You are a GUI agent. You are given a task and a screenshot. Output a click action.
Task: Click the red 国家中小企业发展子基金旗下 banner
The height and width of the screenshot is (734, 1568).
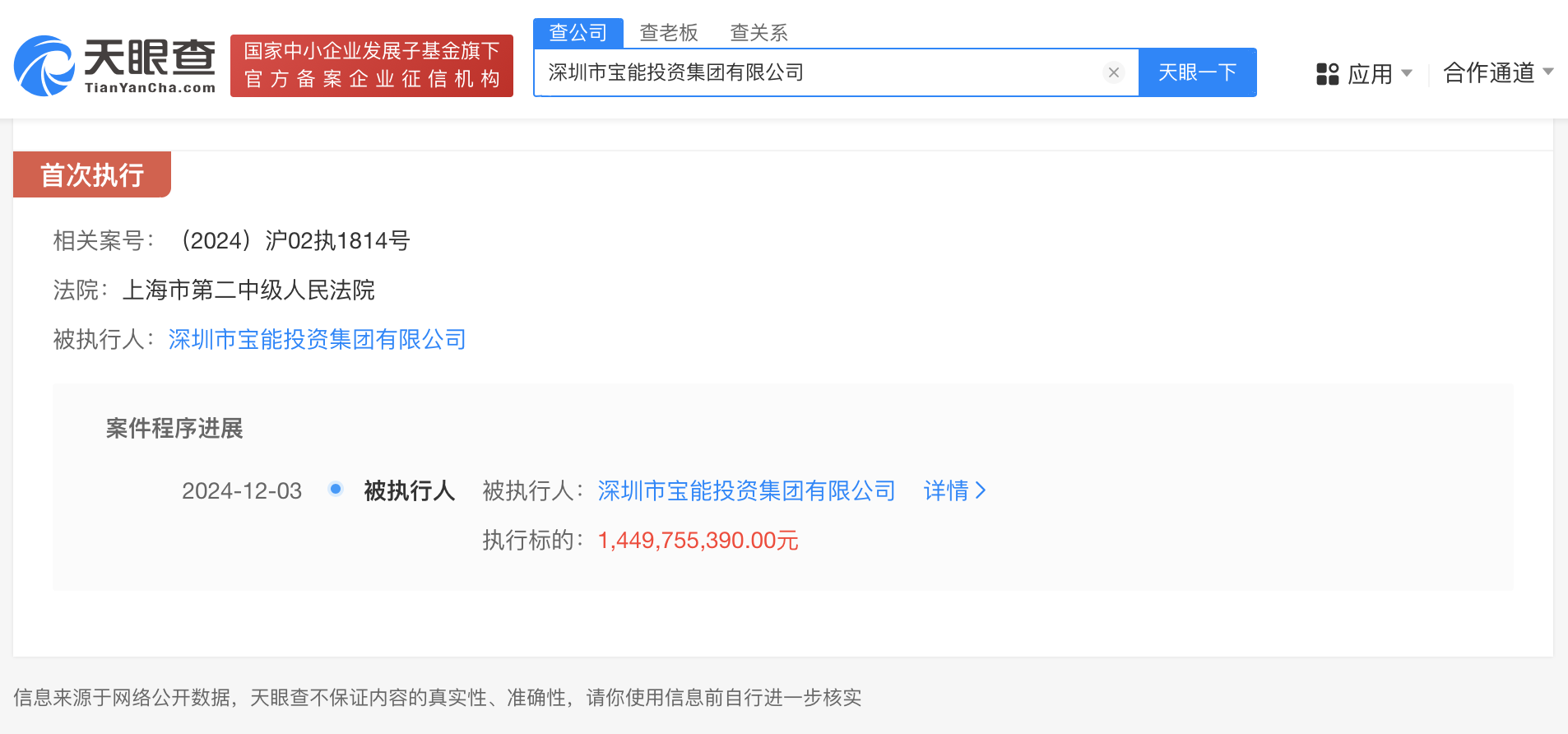coord(372,66)
